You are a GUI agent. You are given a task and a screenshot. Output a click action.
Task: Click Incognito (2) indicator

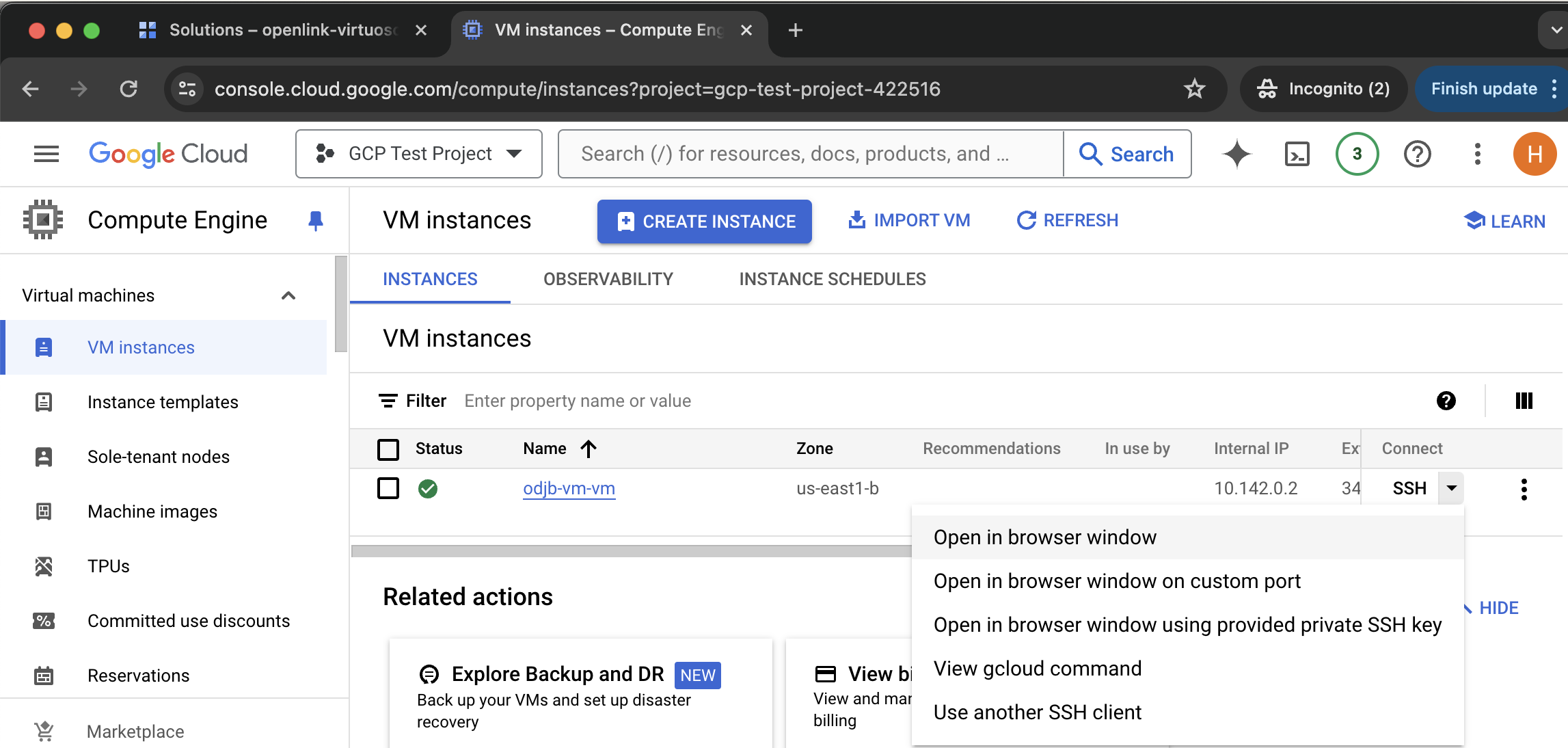click(1323, 89)
